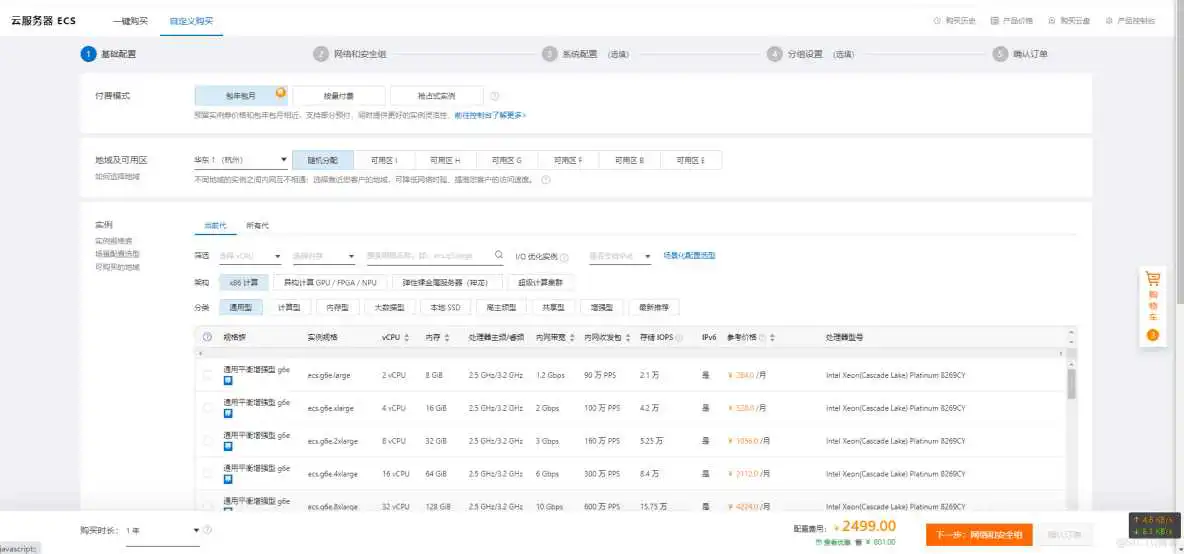Screen dimensions: 1184x554
Task: Open the 购买时长 duration dropdown
Action: [x=162, y=531]
